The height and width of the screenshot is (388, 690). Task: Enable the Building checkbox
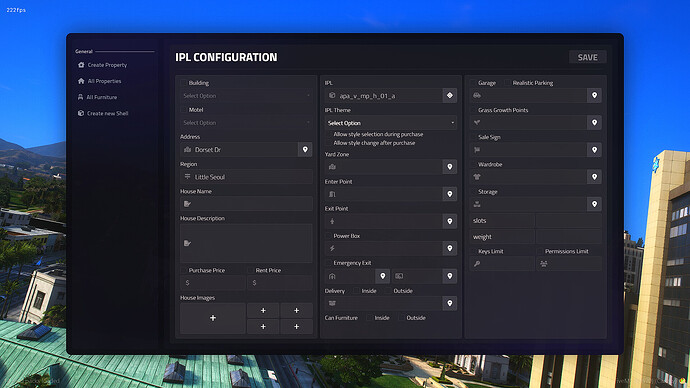pyautogui.click(x=184, y=83)
